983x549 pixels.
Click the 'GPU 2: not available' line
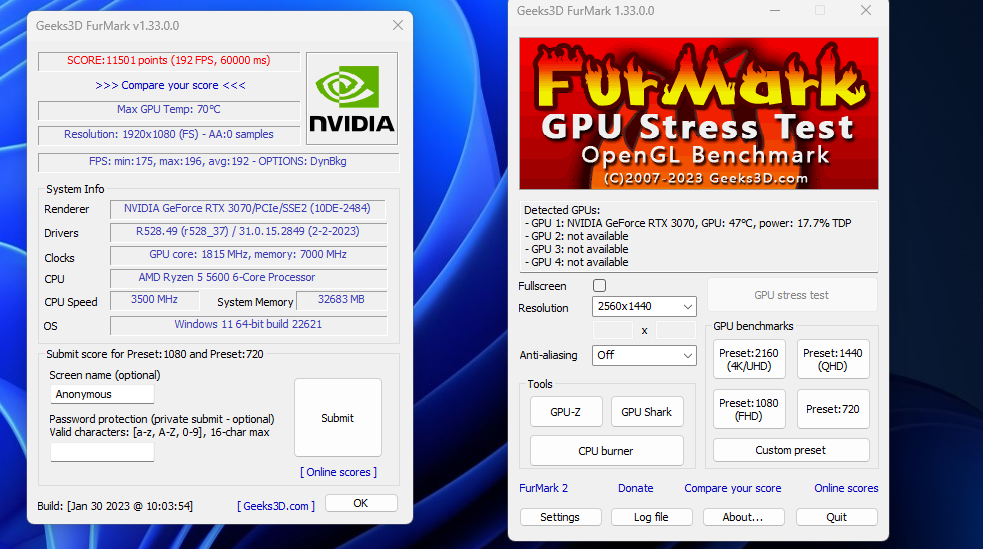(x=576, y=236)
